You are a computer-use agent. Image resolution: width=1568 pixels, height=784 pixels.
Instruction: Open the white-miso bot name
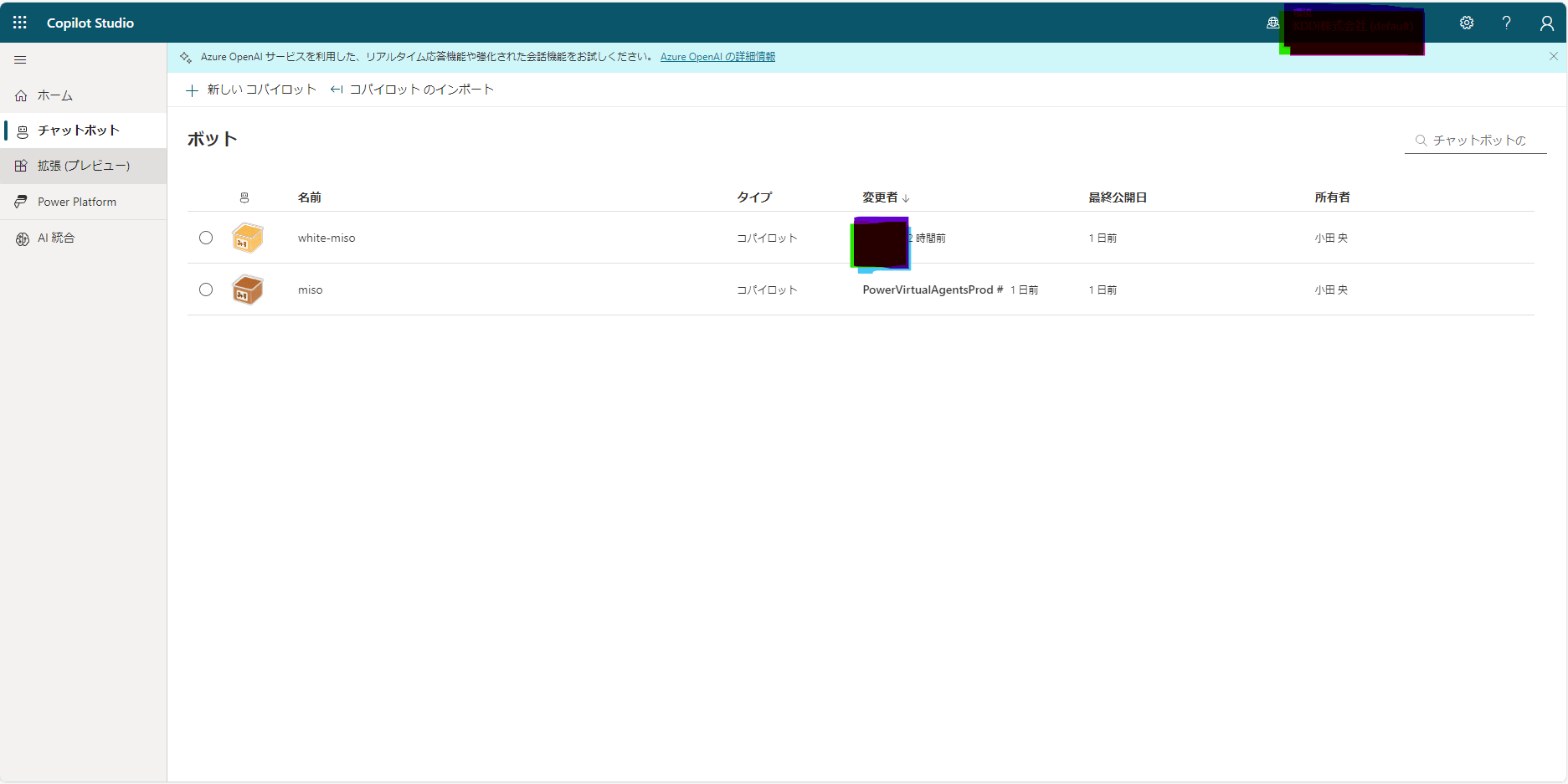click(x=326, y=238)
